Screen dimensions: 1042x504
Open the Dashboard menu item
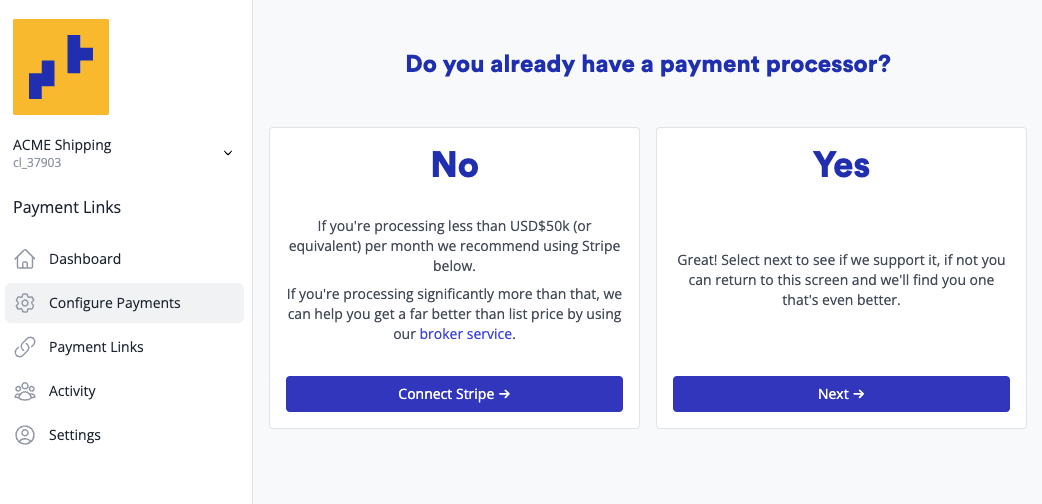(x=85, y=259)
